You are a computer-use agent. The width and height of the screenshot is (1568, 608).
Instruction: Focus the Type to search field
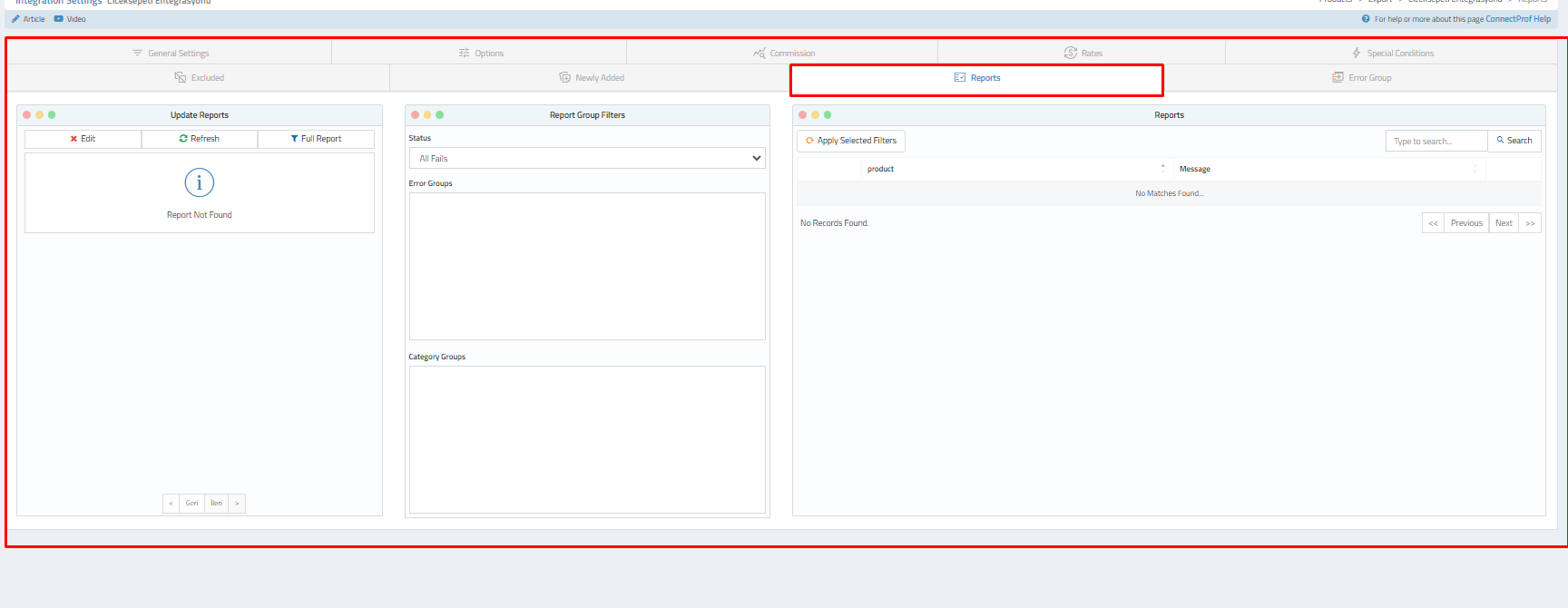click(1436, 142)
